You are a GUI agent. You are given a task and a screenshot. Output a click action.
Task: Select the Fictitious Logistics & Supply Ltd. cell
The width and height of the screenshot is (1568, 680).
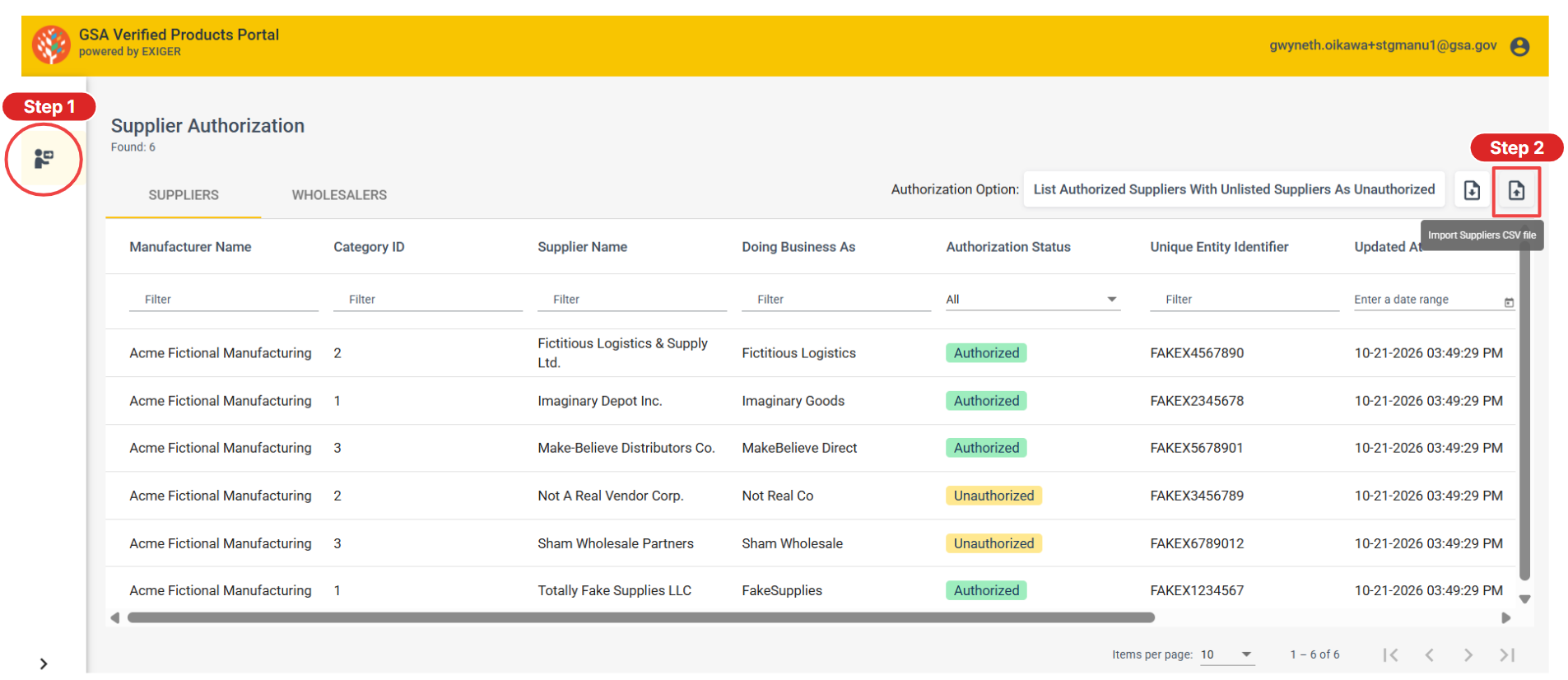(x=622, y=353)
